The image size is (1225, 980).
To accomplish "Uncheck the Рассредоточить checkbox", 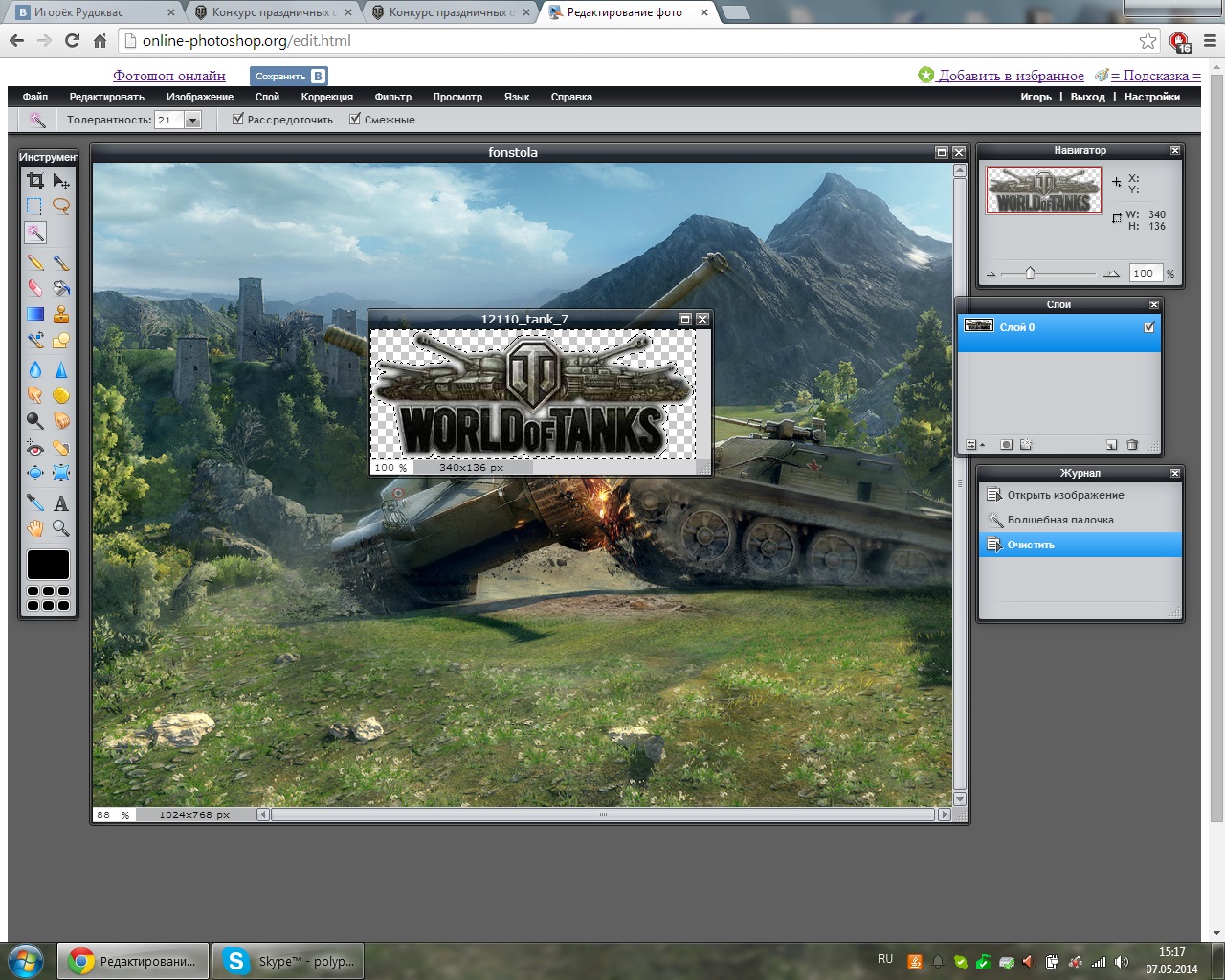I will [x=238, y=120].
